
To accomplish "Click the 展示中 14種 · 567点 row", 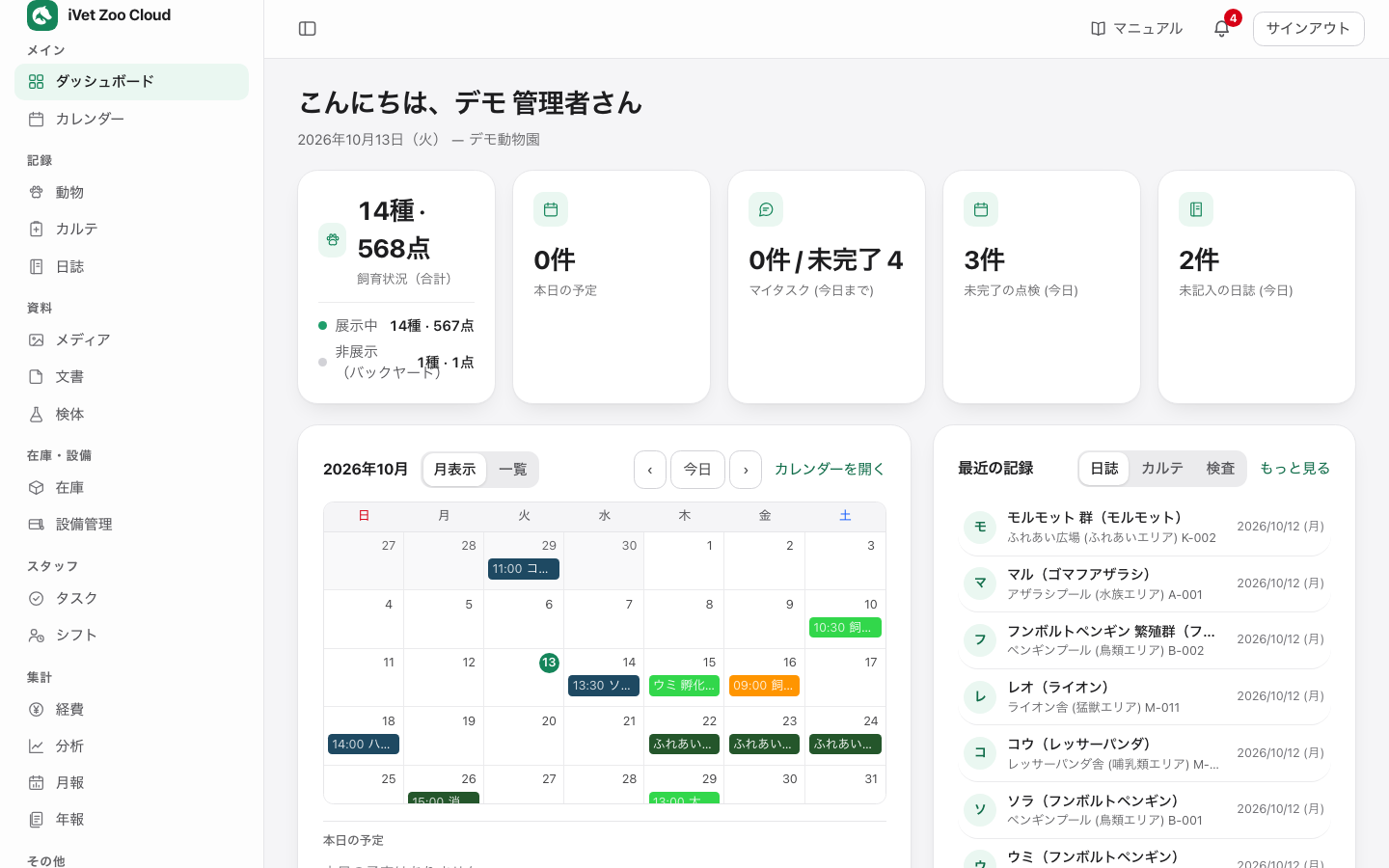I will tap(396, 326).
